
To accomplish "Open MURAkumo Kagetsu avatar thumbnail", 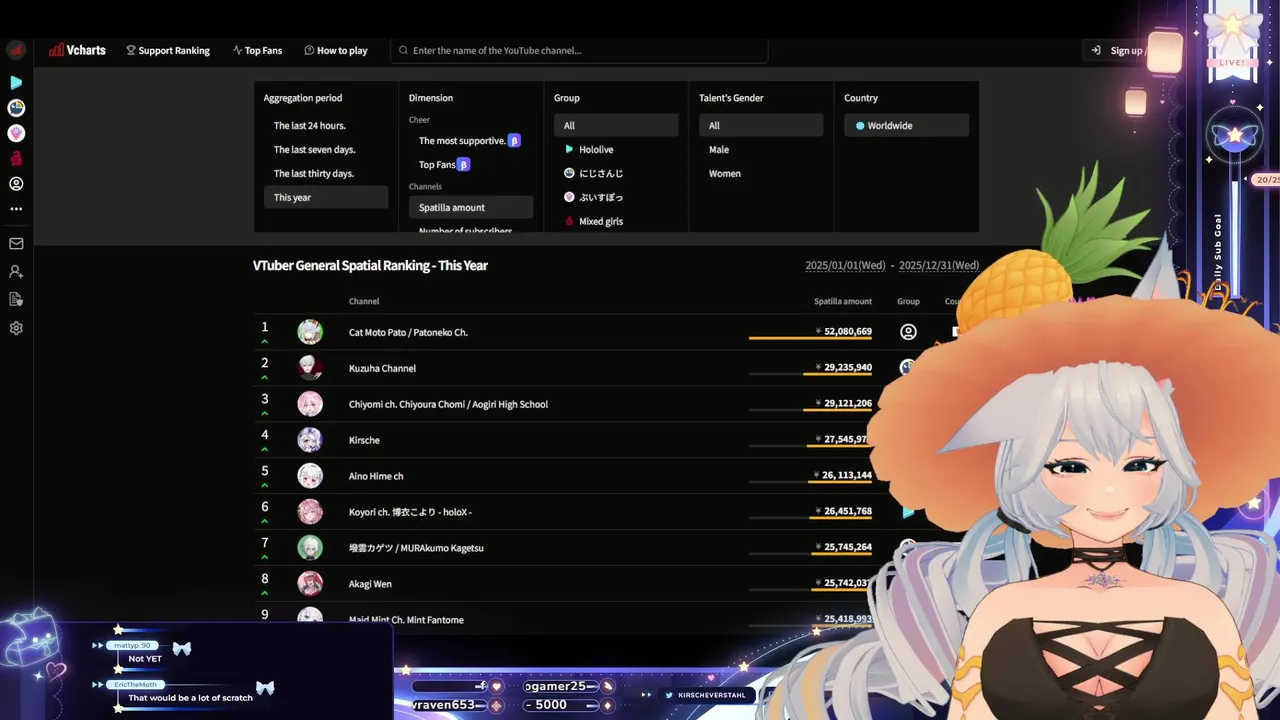I will (310, 548).
